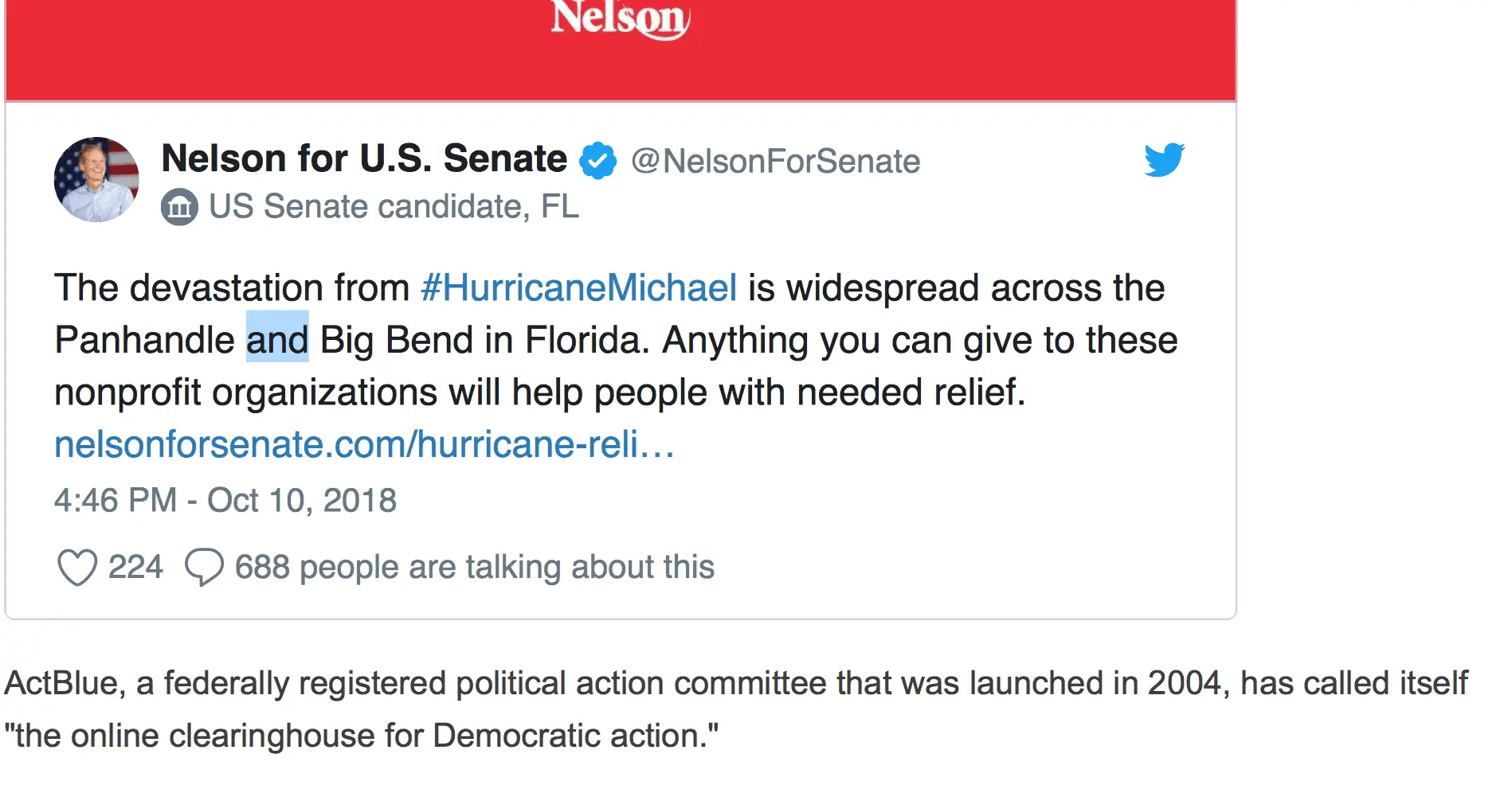Click the US Senate candidate, FL label

pos(394,207)
